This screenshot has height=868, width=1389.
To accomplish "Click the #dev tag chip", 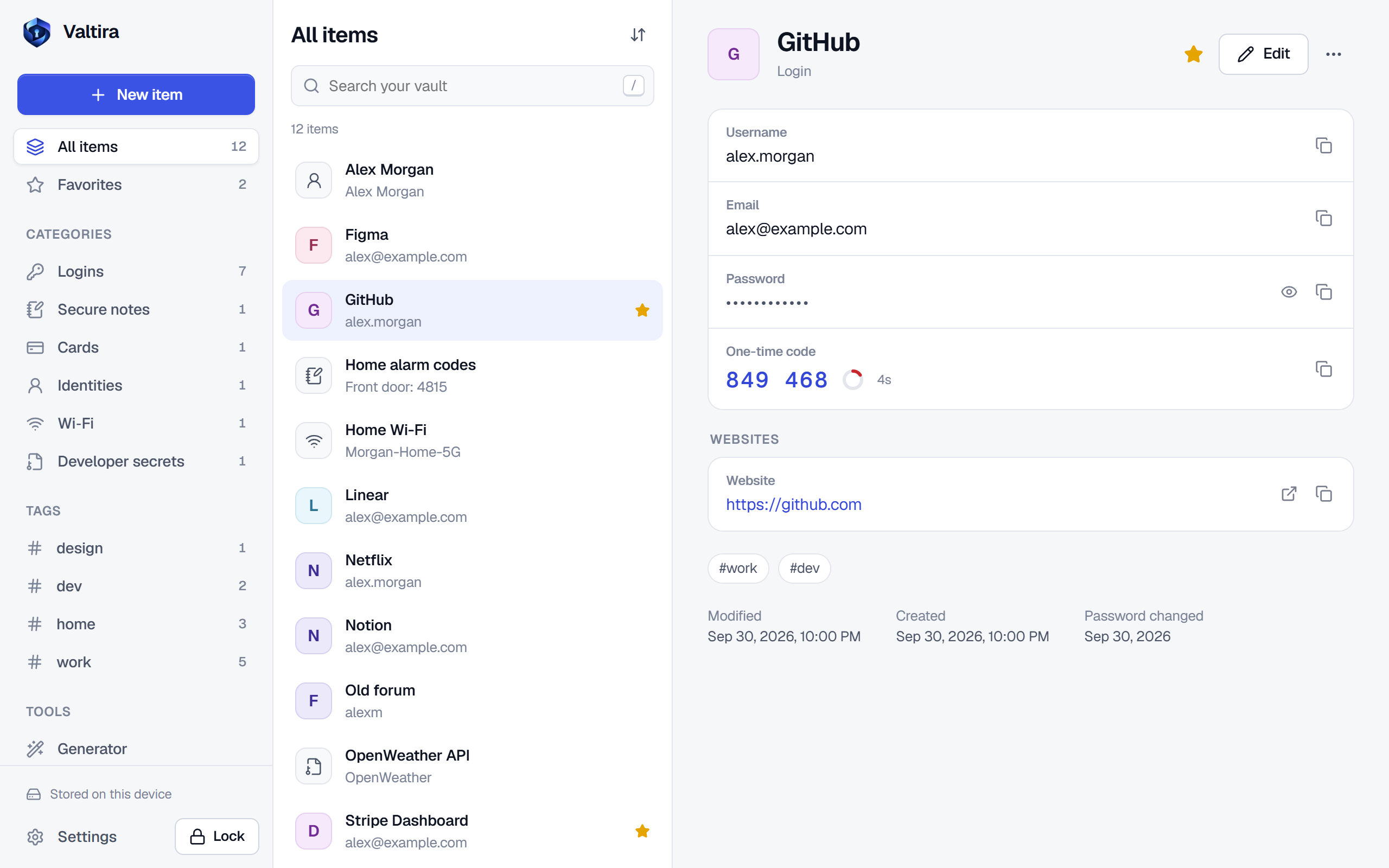I will [x=804, y=568].
